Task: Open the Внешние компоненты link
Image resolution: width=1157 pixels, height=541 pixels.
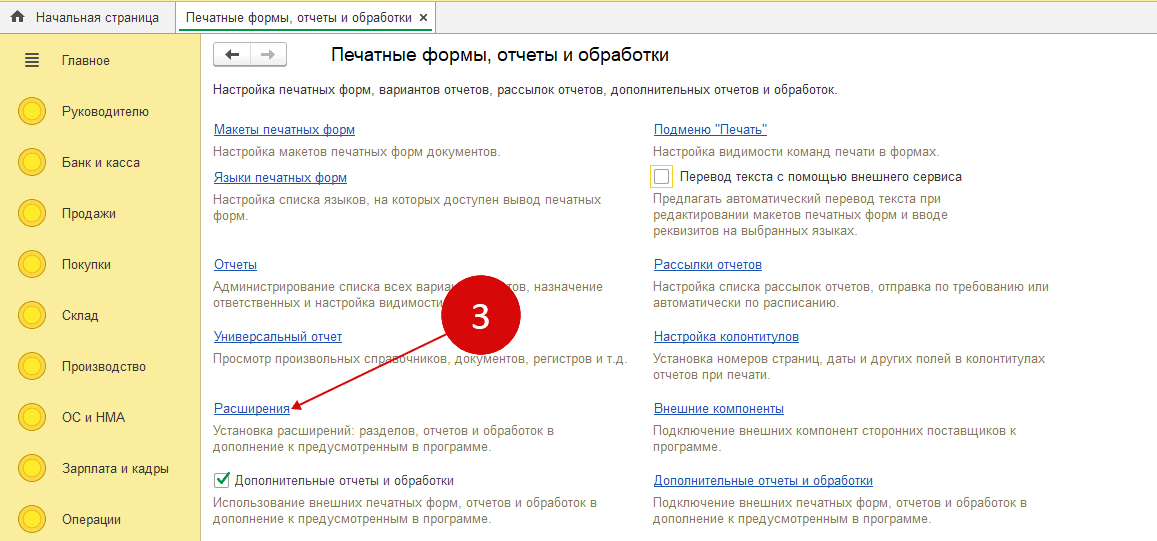Action: (x=719, y=409)
